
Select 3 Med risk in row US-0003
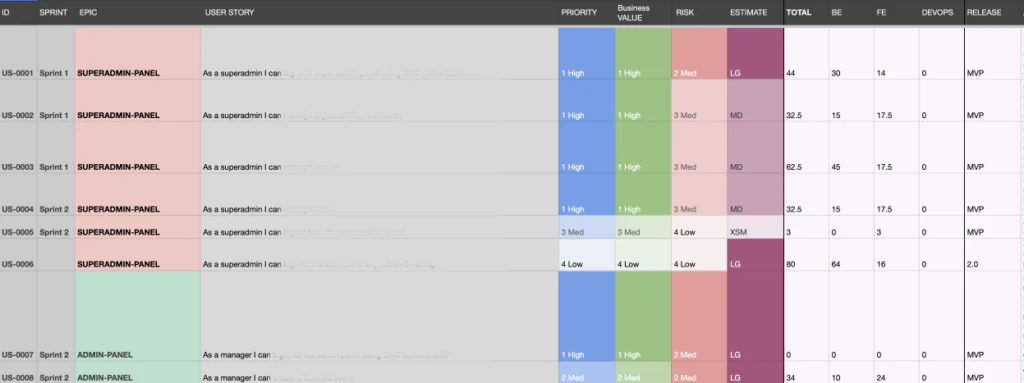coord(699,148)
